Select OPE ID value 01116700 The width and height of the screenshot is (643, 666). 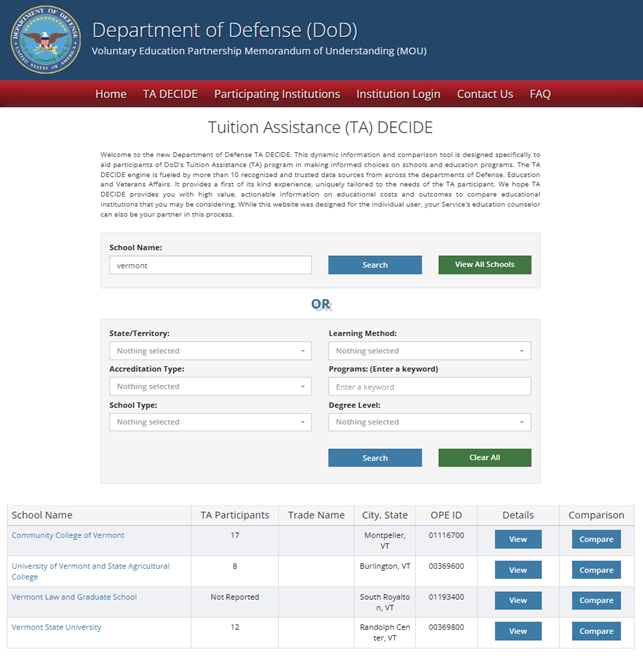446,535
